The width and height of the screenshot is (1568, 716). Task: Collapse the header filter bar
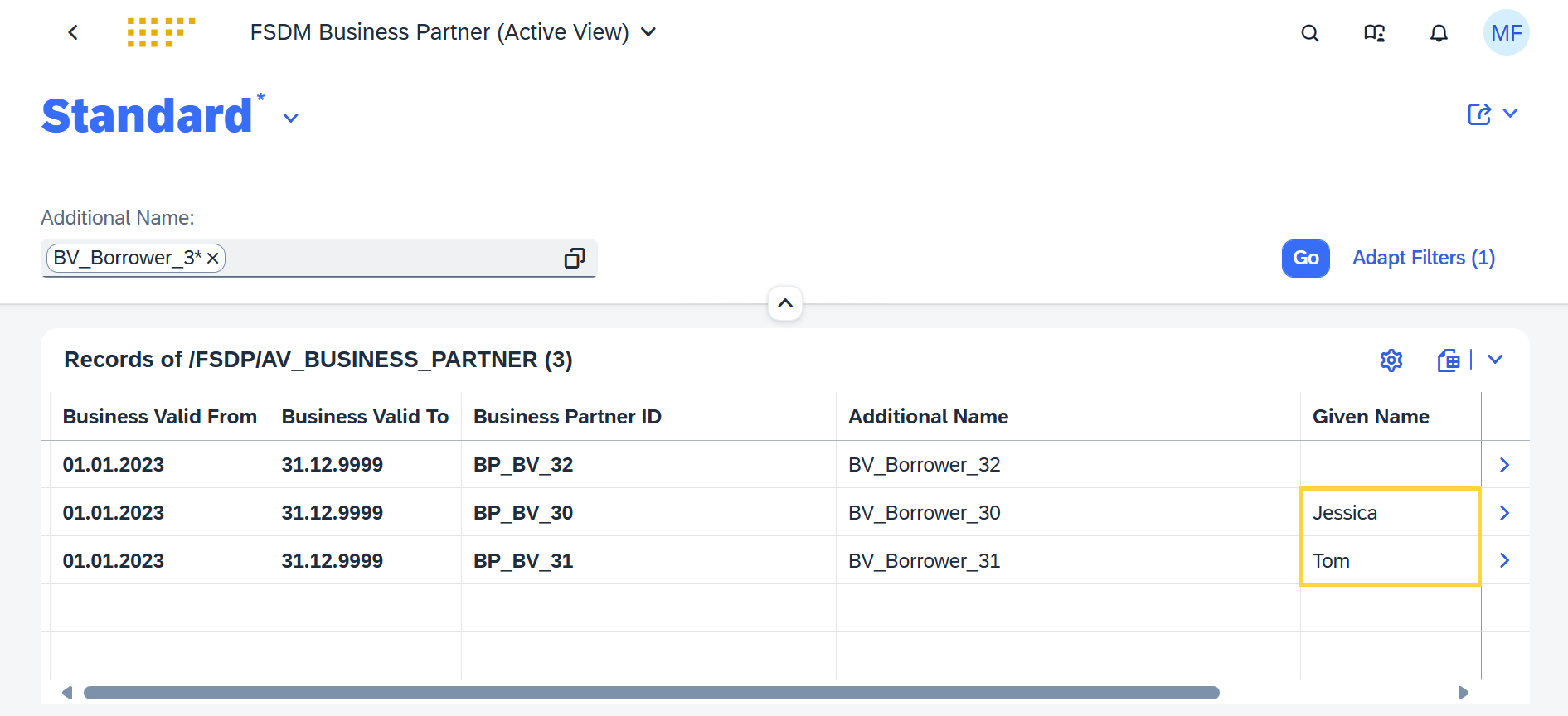[785, 303]
